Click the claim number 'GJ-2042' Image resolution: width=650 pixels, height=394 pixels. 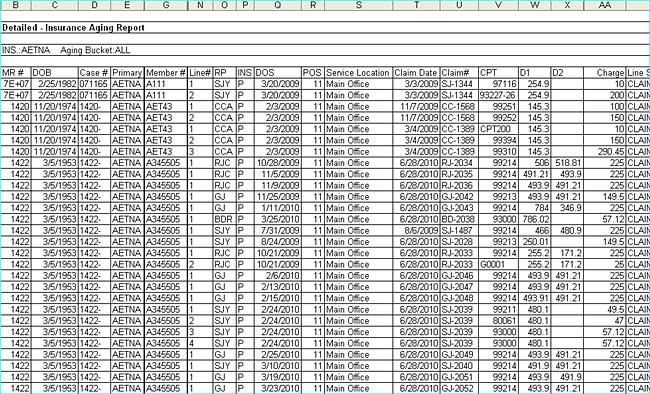pos(459,197)
